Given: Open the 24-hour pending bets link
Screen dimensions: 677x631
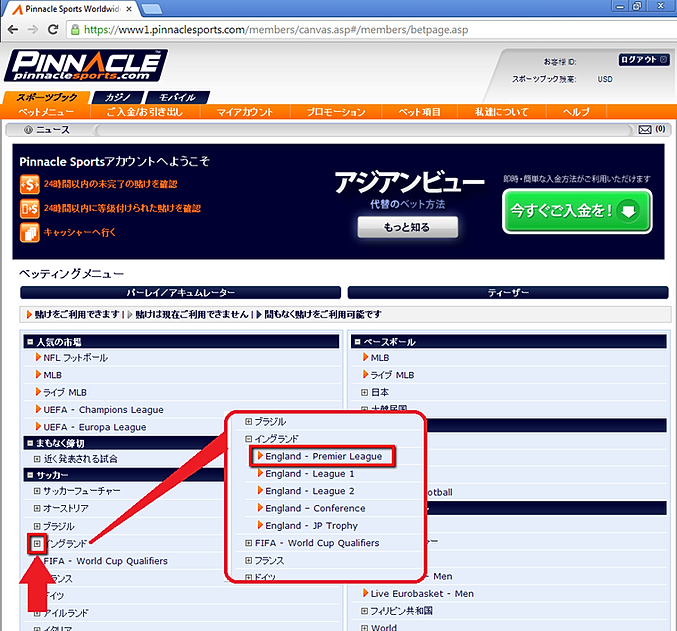Looking at the screenshot, I should coord(111,184).
